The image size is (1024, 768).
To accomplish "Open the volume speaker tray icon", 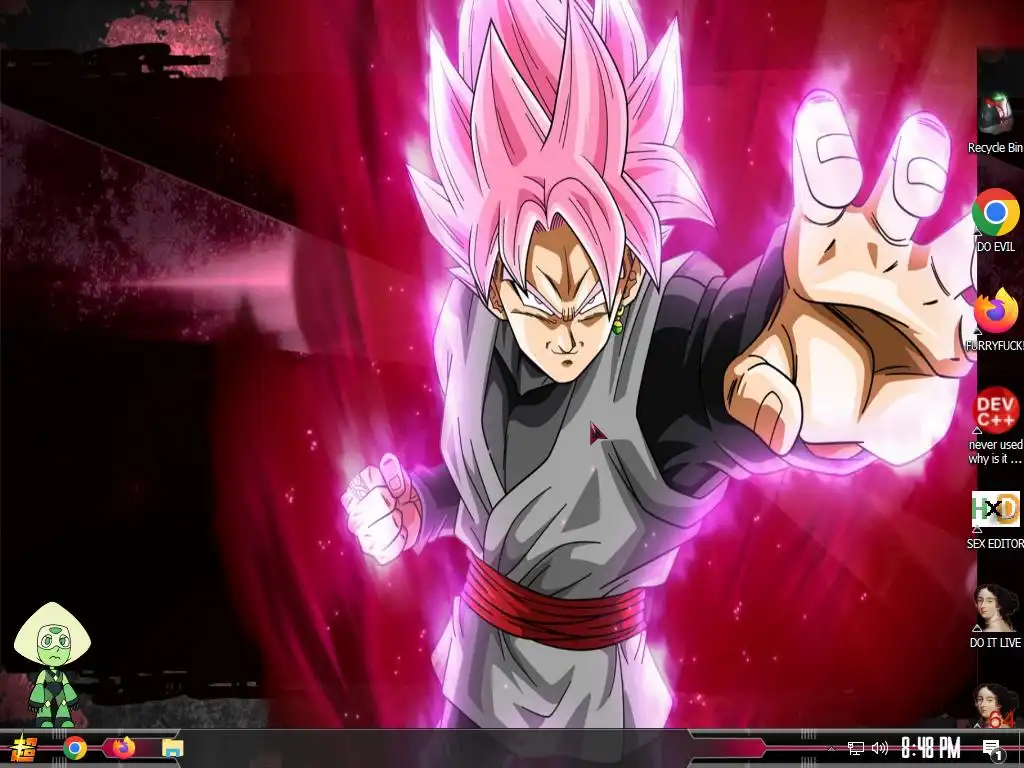I will coord(880,748).
